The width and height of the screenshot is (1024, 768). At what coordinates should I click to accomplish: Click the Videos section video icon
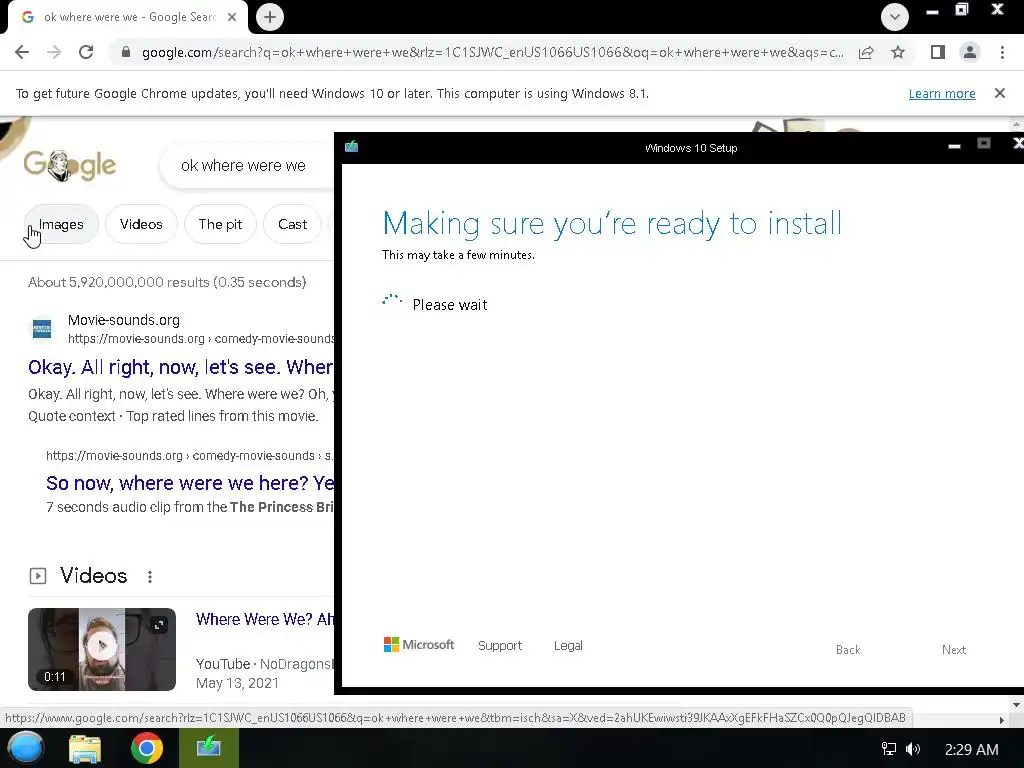click(x=38, y=576)
